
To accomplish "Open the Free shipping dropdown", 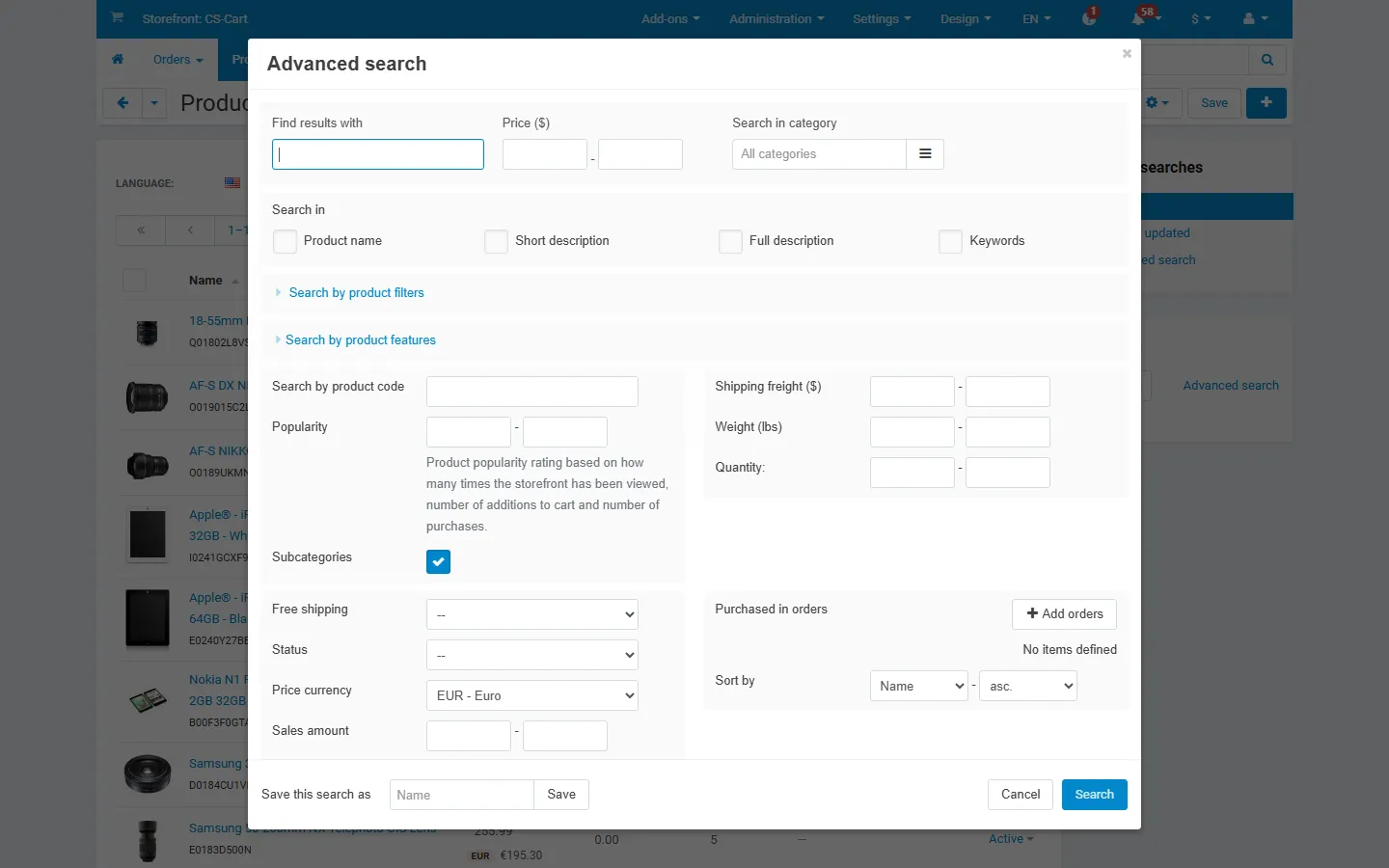I will tap(532, 614).
